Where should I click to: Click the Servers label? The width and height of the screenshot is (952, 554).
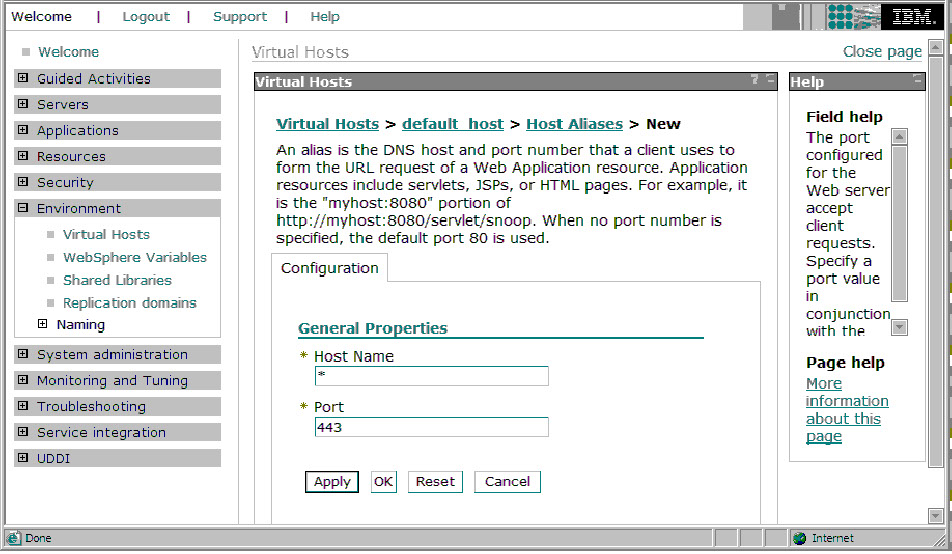click(x=63, y=104)
